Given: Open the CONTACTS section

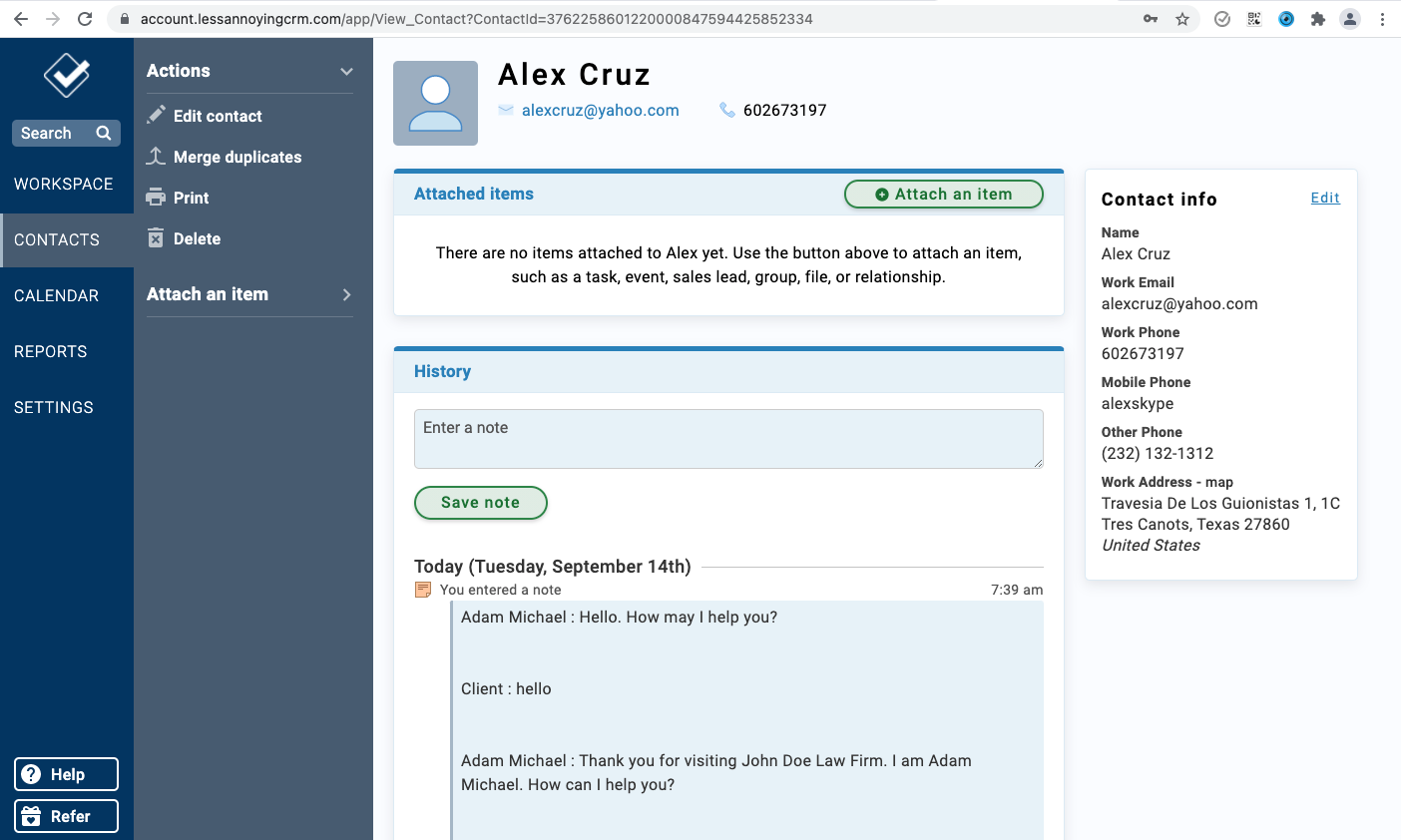Looking at the screenshot, I should (x=67, y=239).
